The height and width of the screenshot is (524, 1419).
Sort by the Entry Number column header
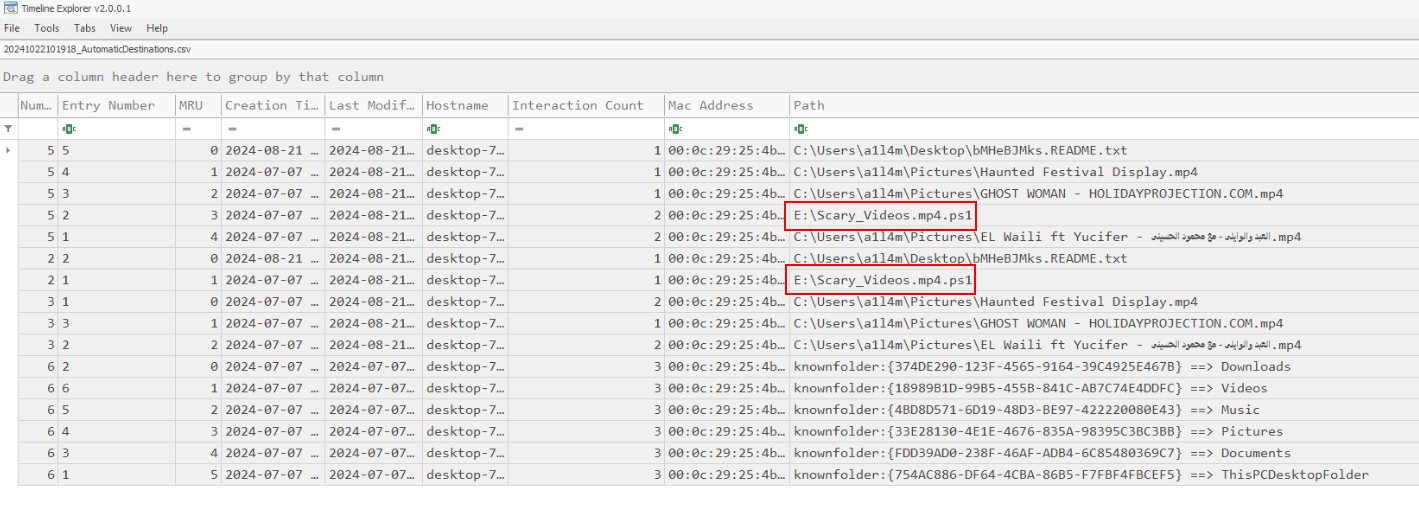[116, 105]
